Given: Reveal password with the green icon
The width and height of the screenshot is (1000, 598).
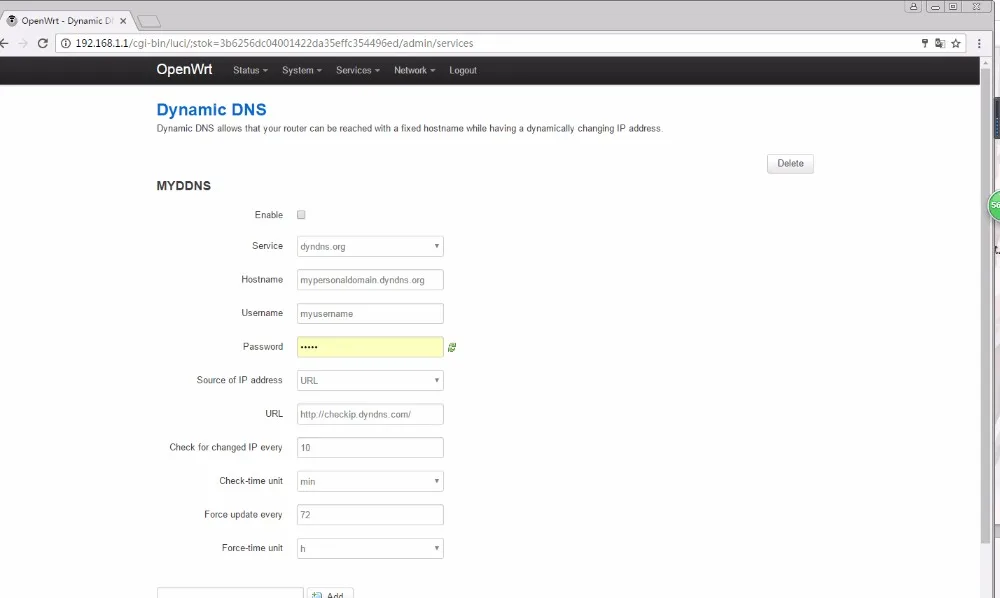Looking at the screenshot, I should click(452, 347).
